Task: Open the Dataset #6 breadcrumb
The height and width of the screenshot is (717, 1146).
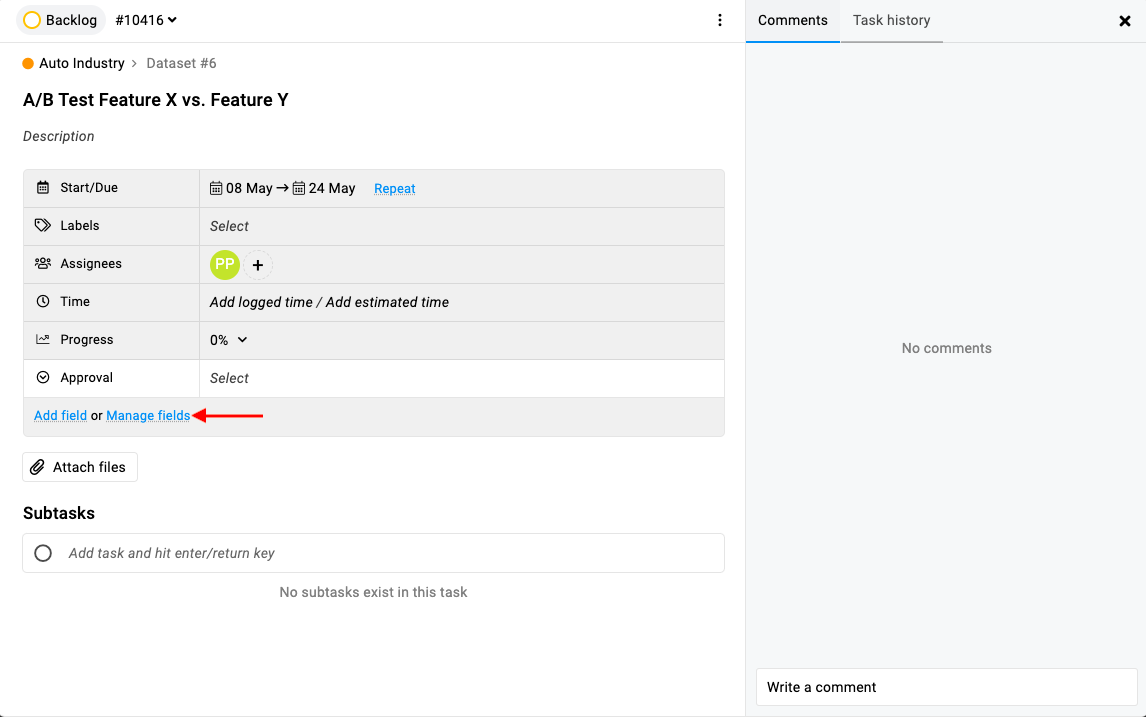Action: click(181, 64)
